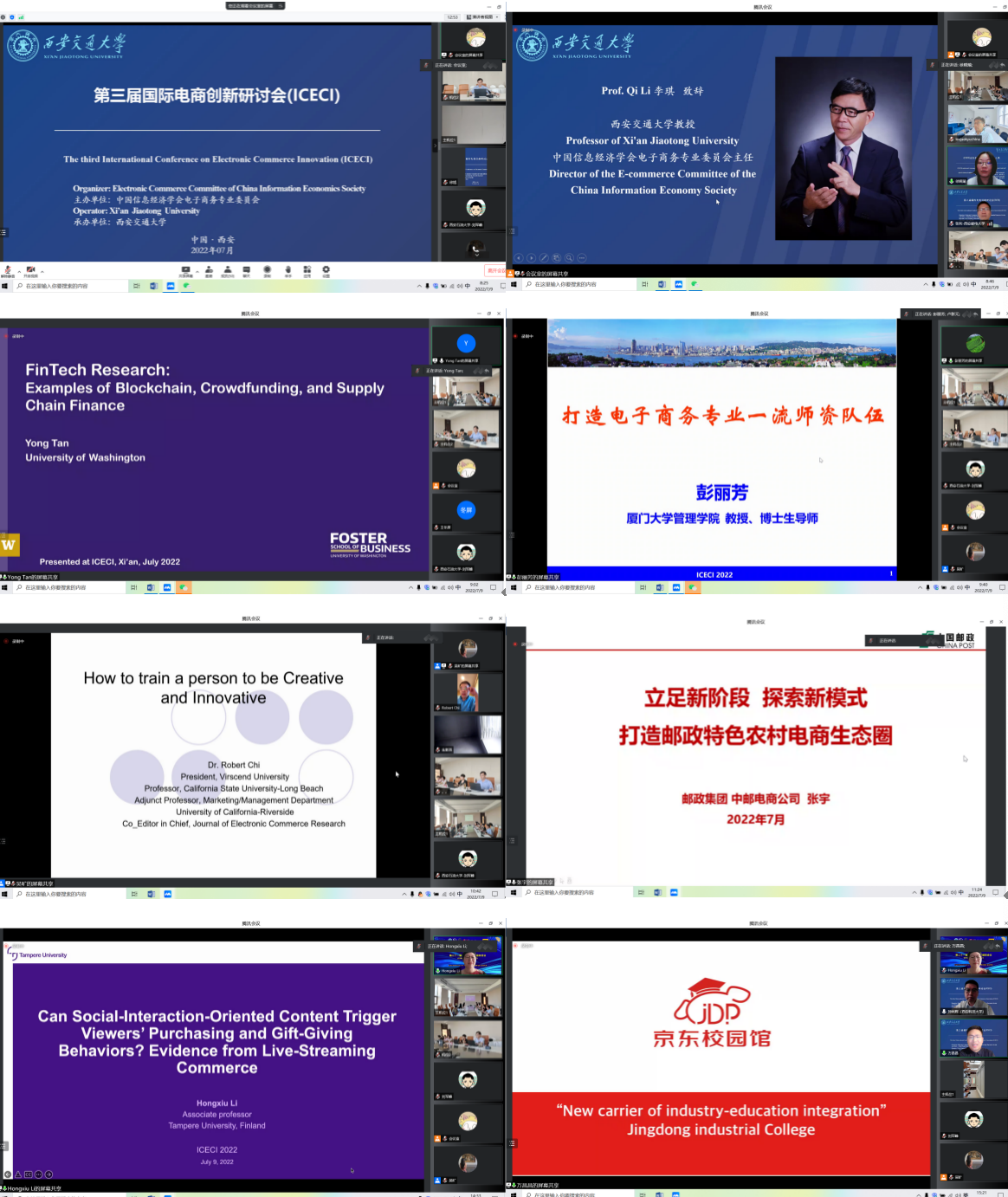Open the Chat panel in meeting toolbar
The height and width of the screenshot is (1197, 1008).
[247, 270]
